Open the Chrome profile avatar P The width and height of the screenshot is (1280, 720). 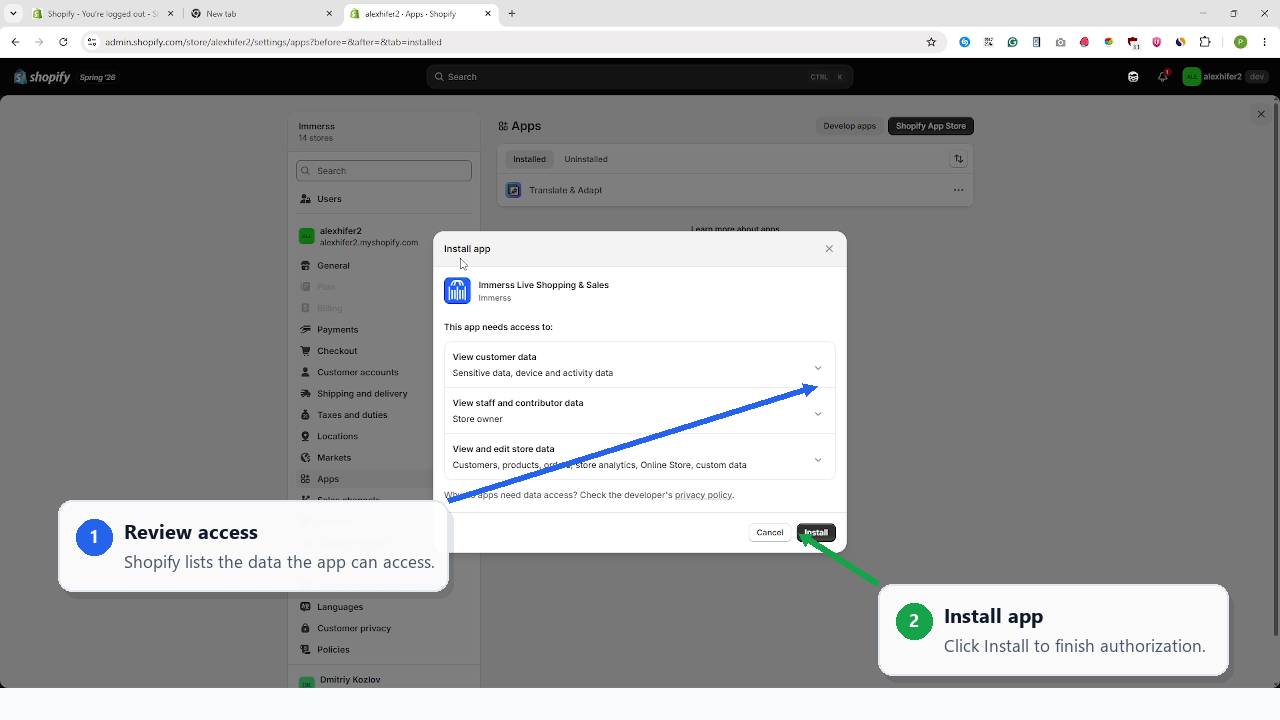pos(1240,42)
